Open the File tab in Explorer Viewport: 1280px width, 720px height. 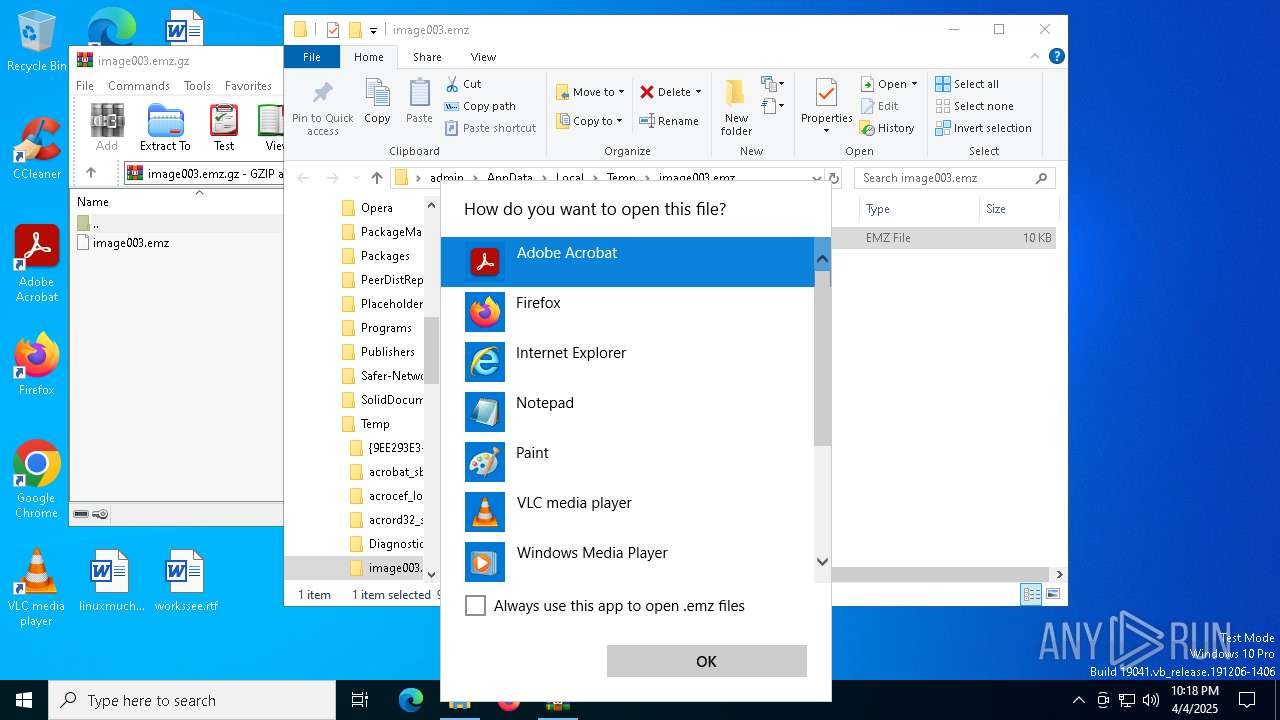point(312,57)
